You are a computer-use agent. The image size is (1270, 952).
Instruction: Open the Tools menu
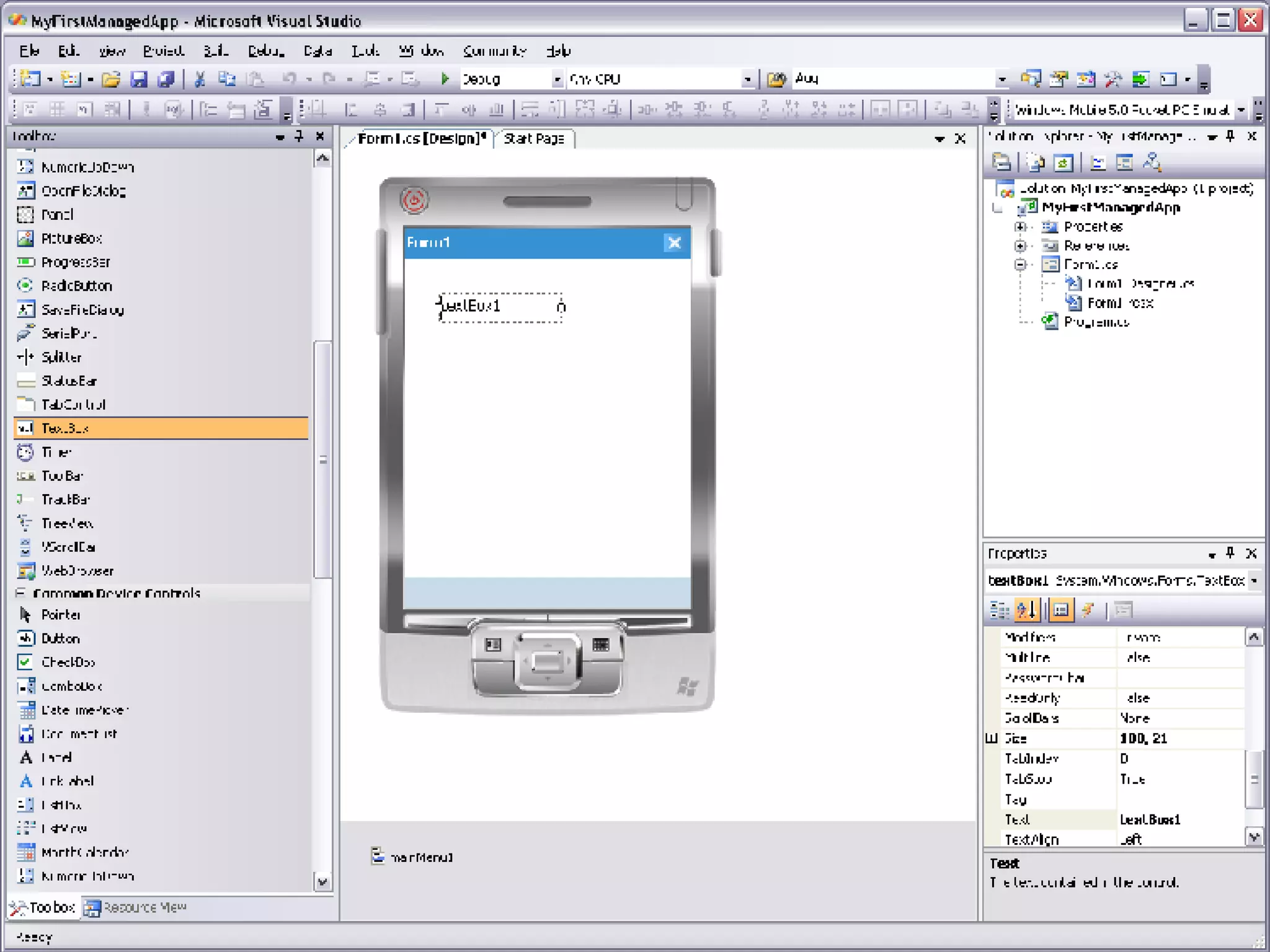[x=365, y=51]
